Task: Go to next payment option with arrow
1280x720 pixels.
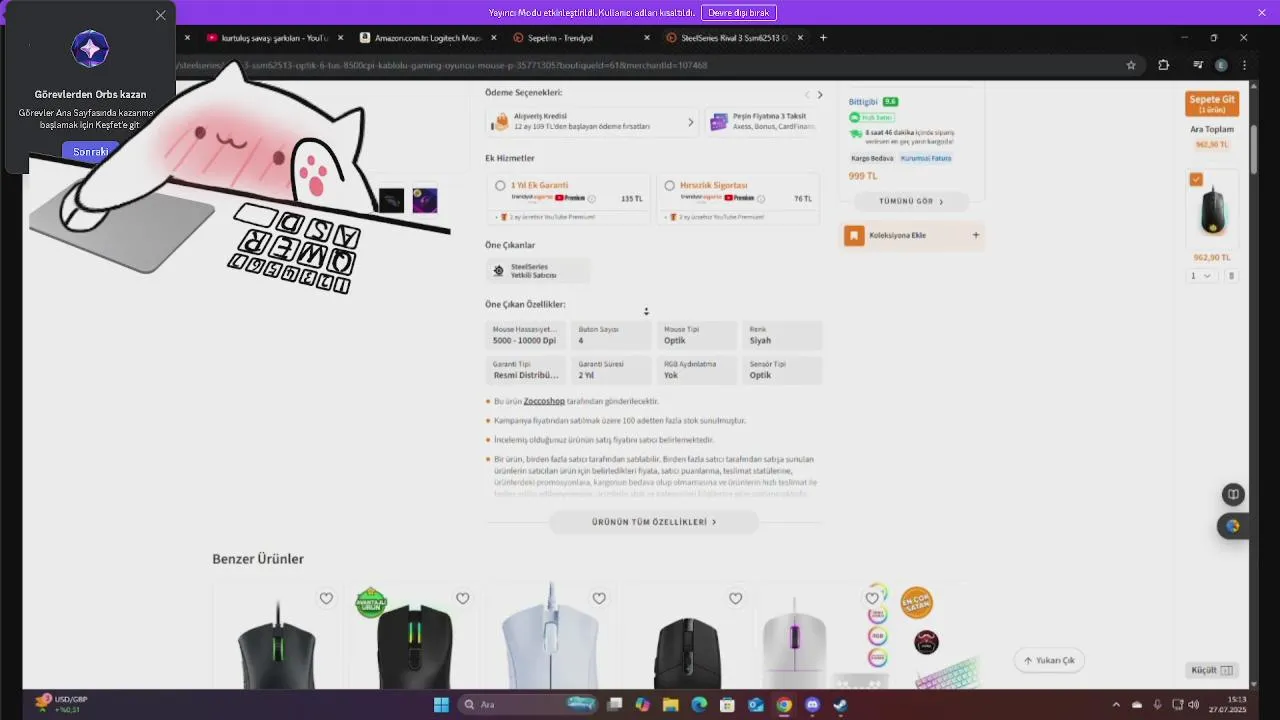Action: pyautogui.click(x=820, y=95)
